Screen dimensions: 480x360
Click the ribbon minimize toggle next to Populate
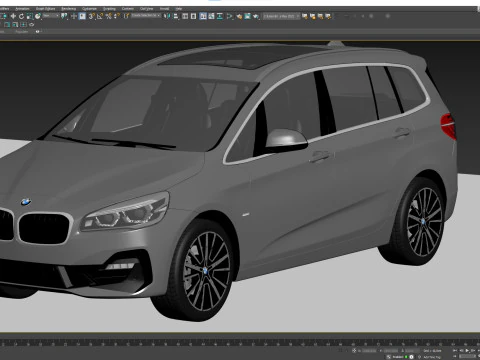(38, 32)
